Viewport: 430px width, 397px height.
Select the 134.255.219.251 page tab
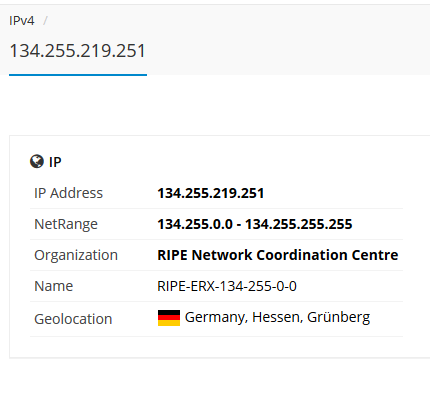78,51
